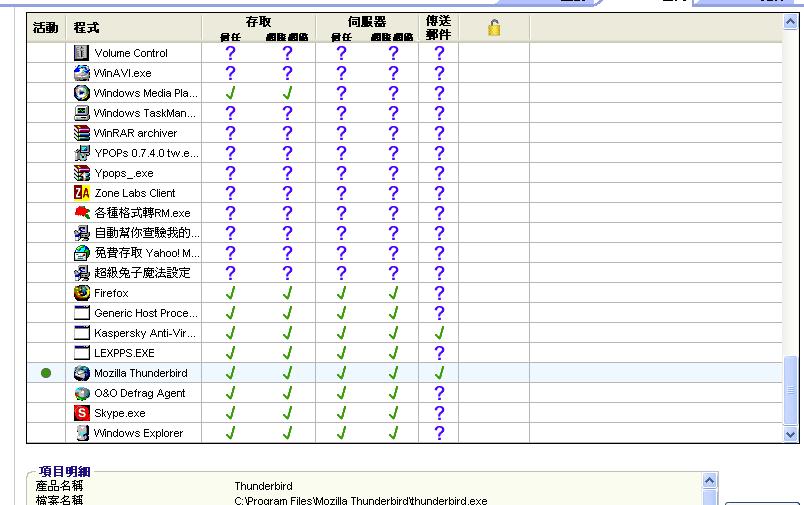Select the Windows TaskManager icon
This screenshot has width=804, height=505.
click(x=82, y=113)
